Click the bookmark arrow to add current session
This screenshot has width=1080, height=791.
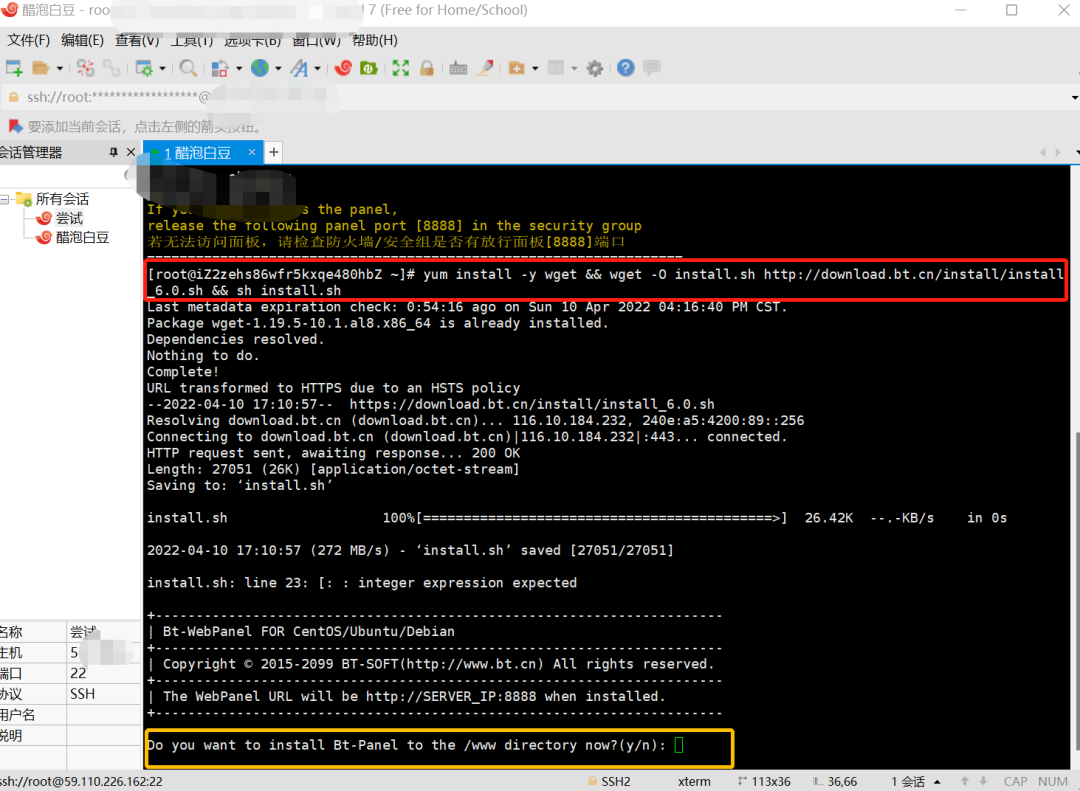point(15,127)
